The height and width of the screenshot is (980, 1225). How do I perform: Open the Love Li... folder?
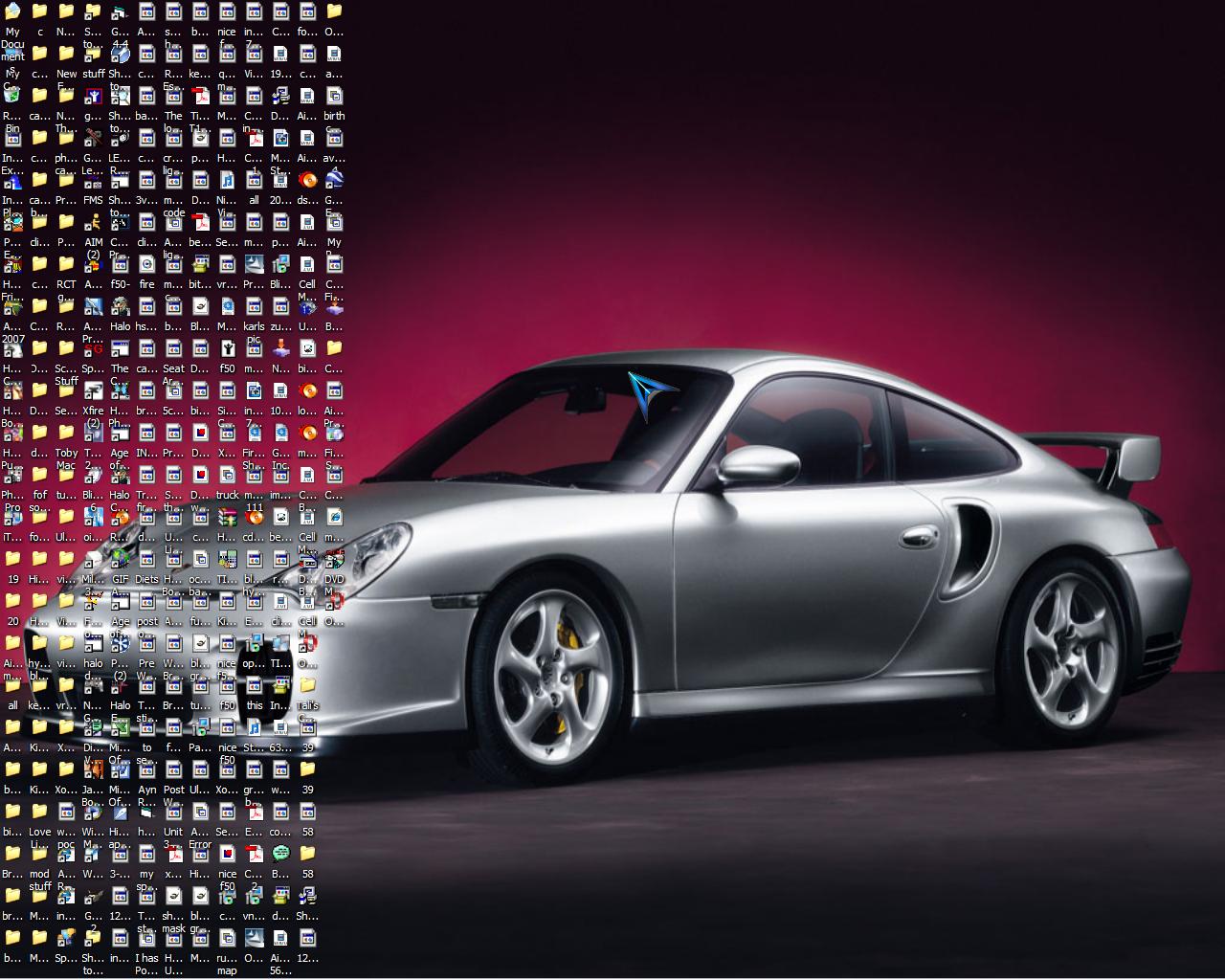point(39,813)
